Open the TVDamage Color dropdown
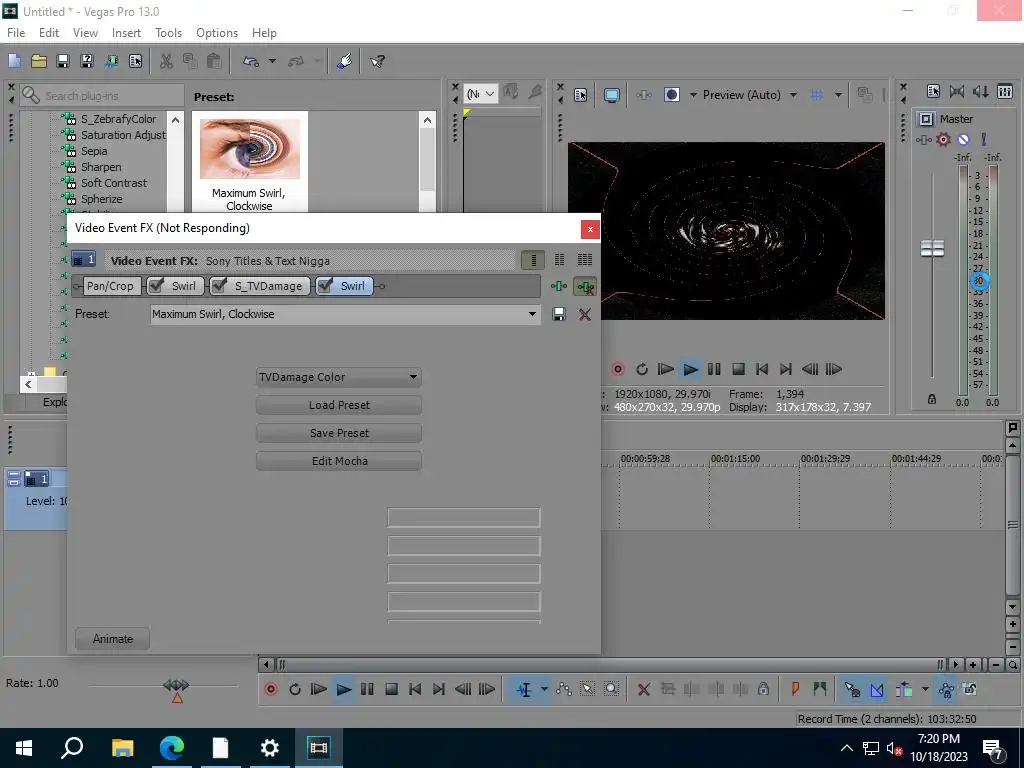1024x768 pixels. (x=339, y=377)
